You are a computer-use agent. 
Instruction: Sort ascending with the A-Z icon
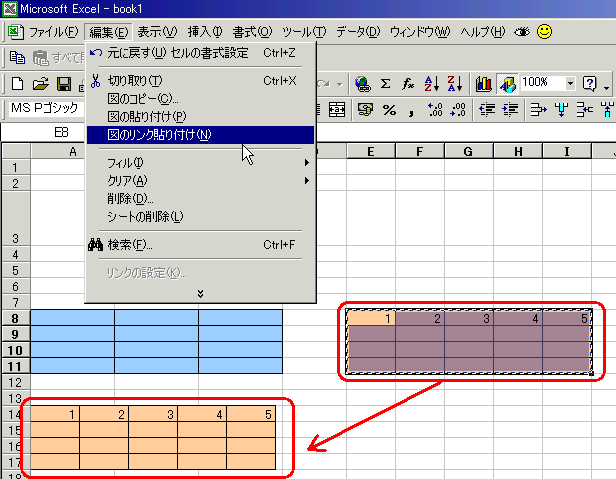432,83
